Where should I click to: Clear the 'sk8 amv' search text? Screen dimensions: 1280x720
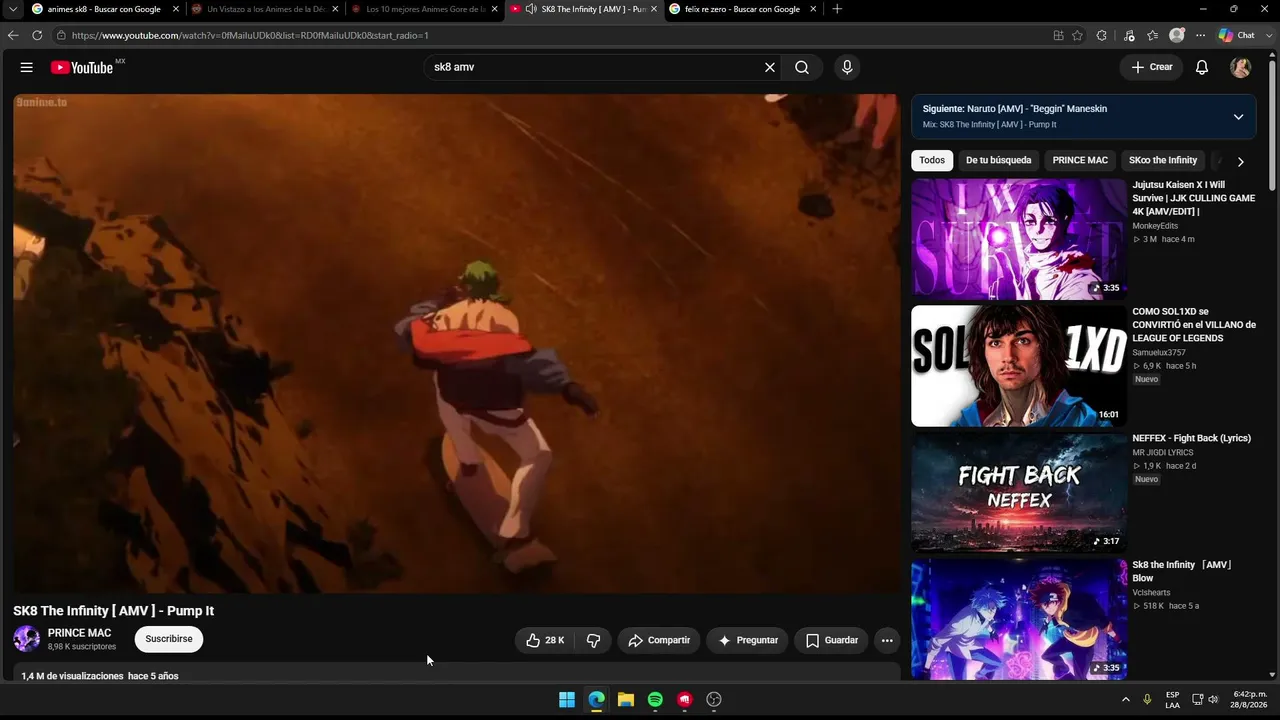click(x=770, y=67)
